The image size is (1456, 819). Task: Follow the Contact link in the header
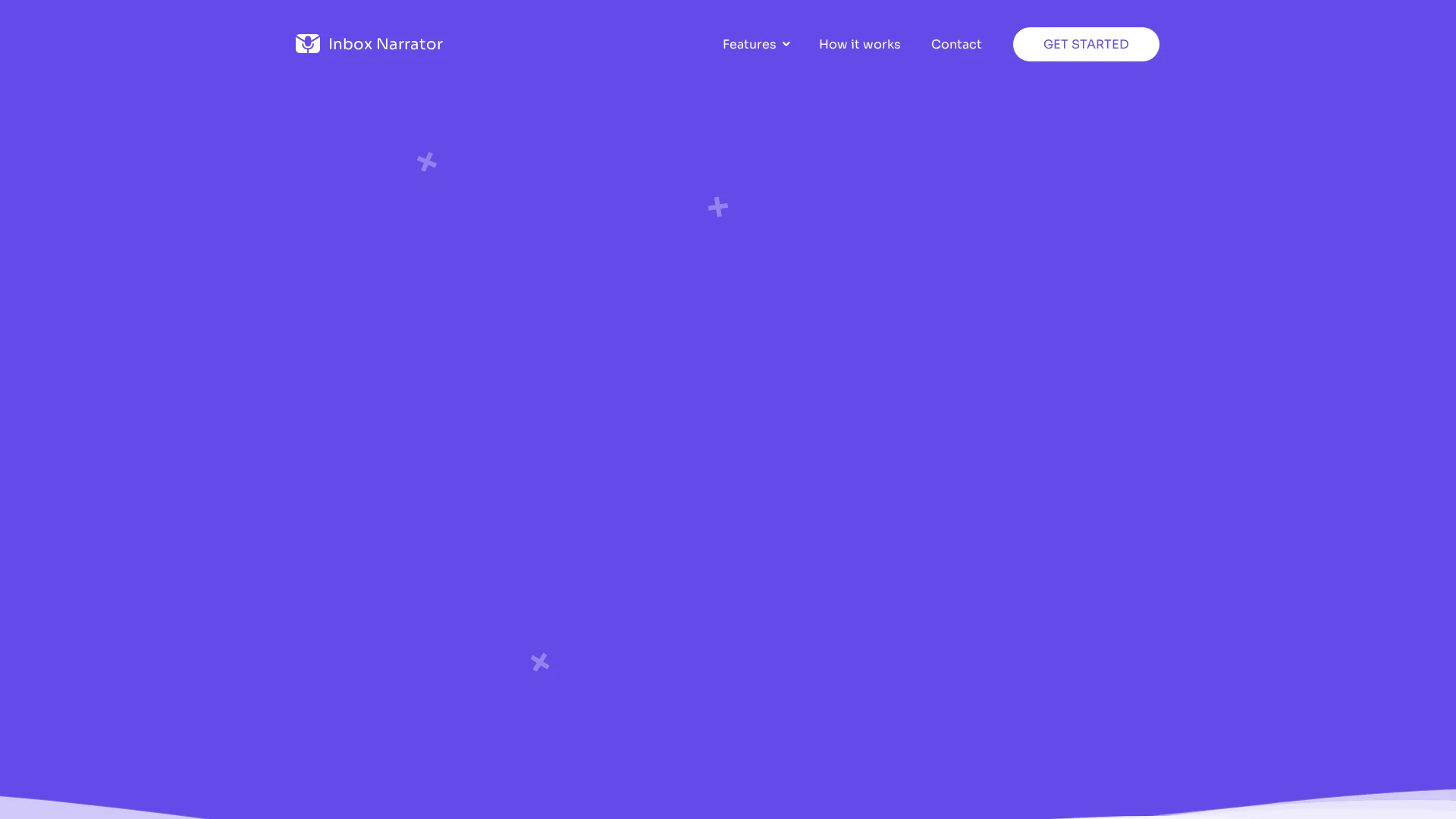[955, 44]
